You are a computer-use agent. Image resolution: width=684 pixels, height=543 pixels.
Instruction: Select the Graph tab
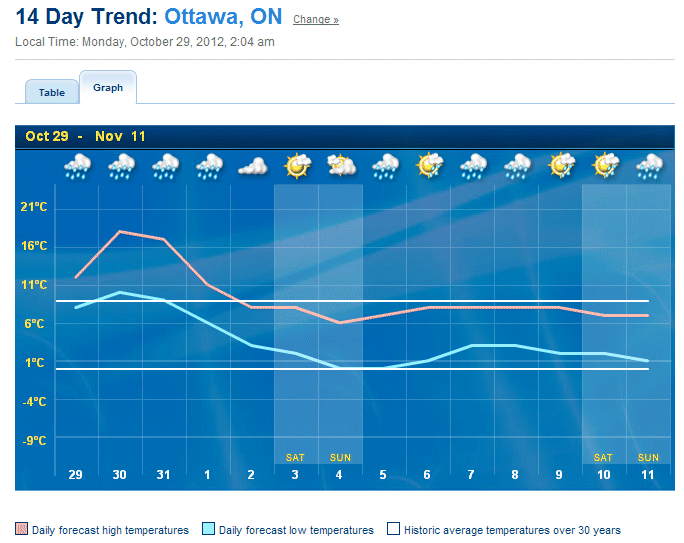pos(108,88)
